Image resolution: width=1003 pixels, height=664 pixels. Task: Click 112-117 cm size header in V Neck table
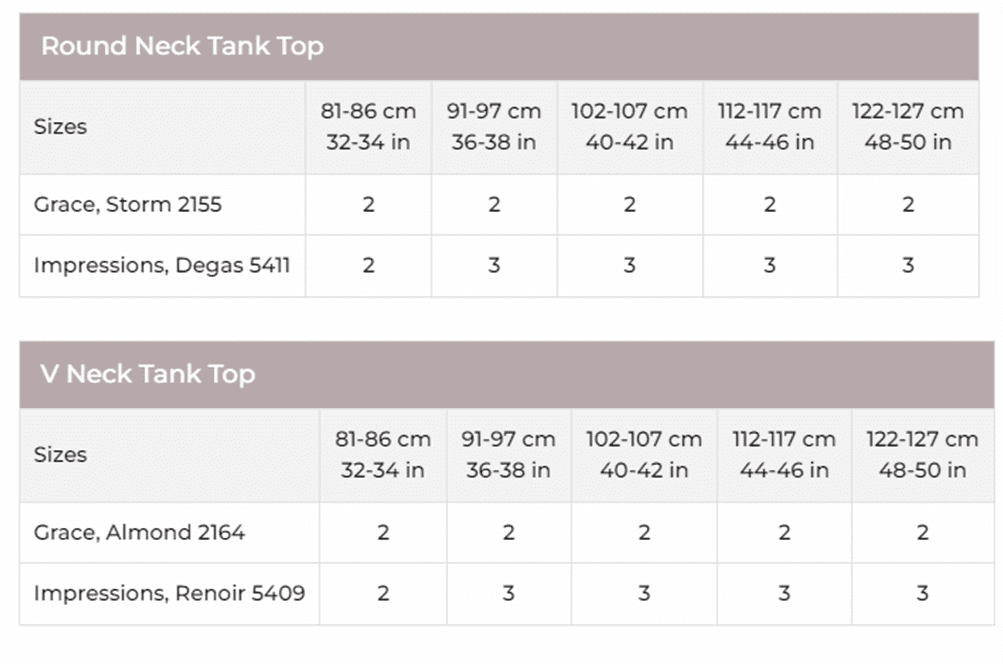[x=784, y=455]
